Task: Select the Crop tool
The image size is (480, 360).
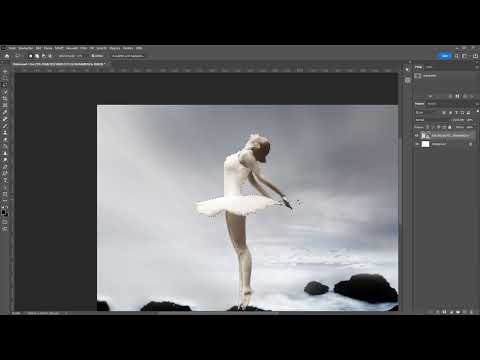Action: [x=5, y=99]
